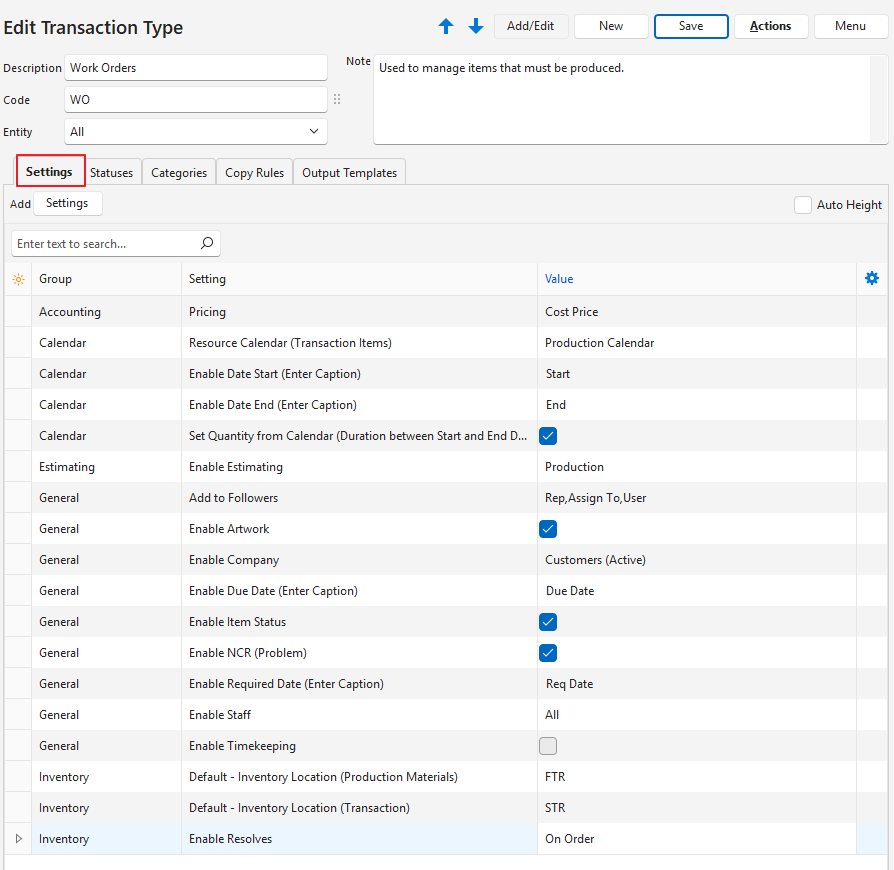Enable the Timekeeping checkbox

[x=548, y=746]
